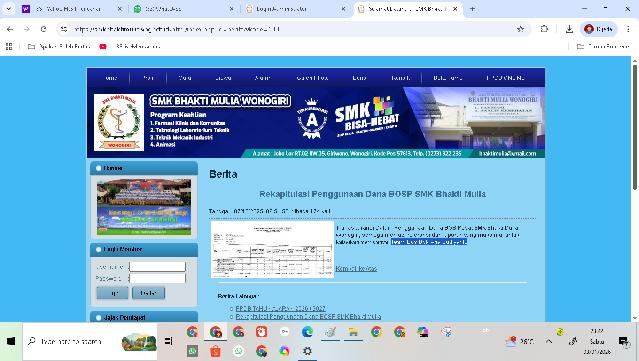The image size is (639, 361).
Task: Expand the tab search chevron
Action: point(9,9)
